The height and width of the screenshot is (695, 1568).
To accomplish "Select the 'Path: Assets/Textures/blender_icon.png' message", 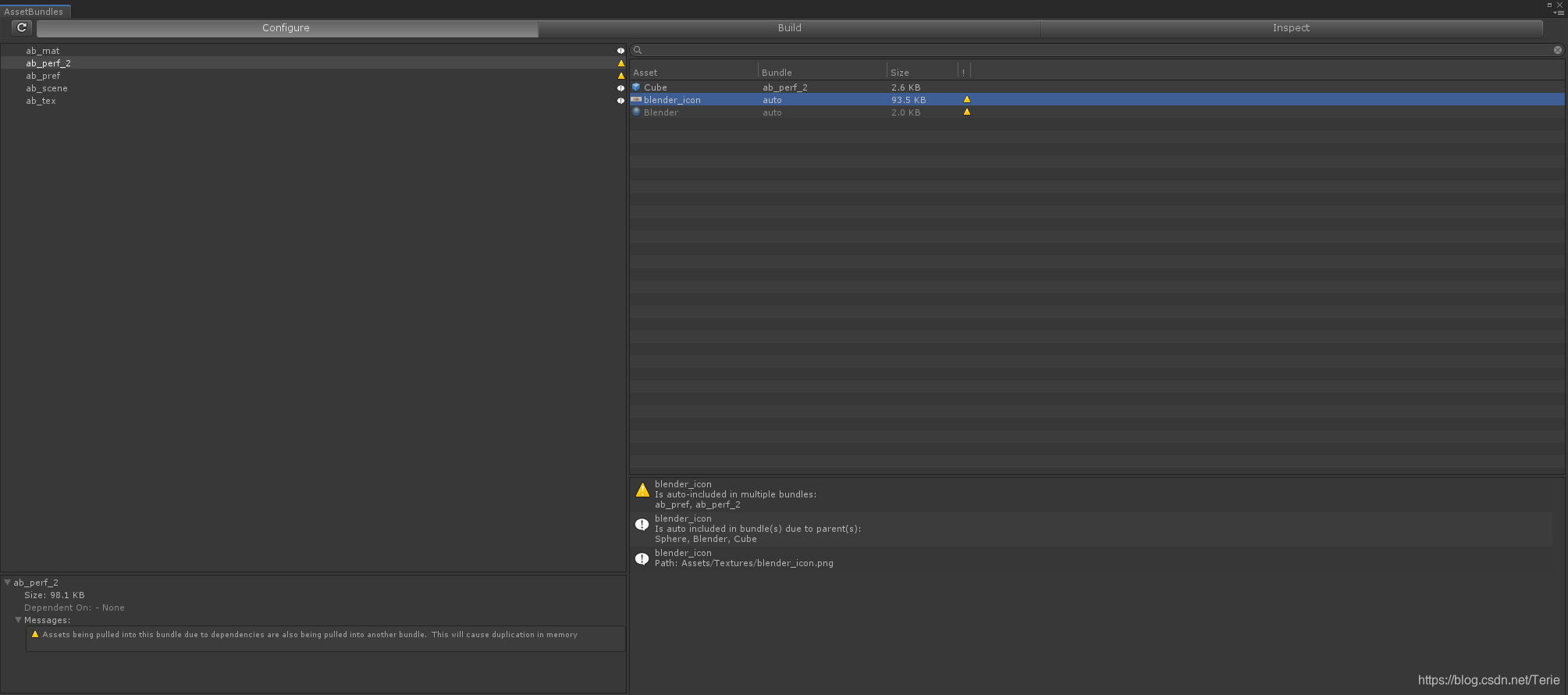I will pos(1091,558).
